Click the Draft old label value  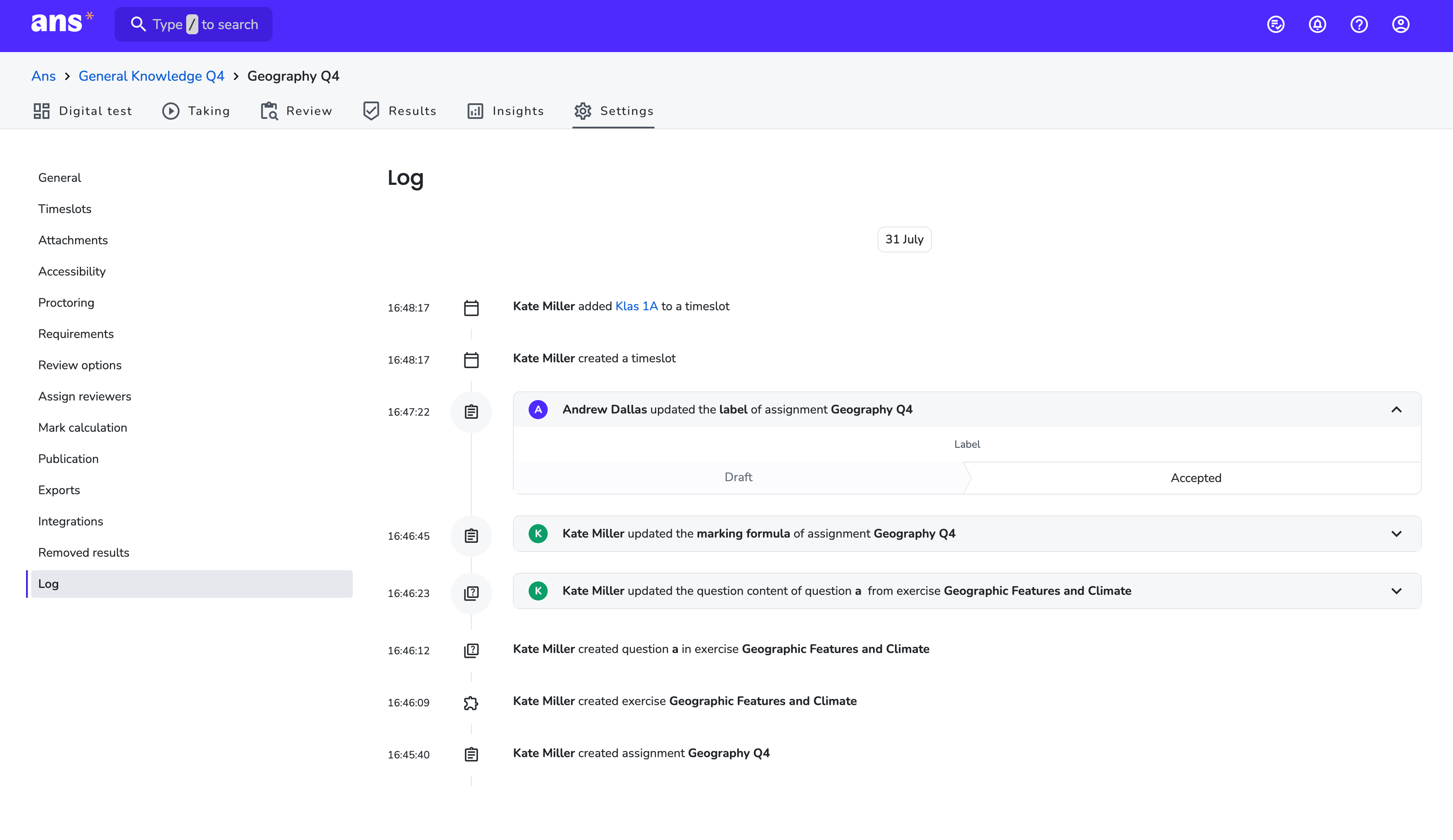(738, 477)
